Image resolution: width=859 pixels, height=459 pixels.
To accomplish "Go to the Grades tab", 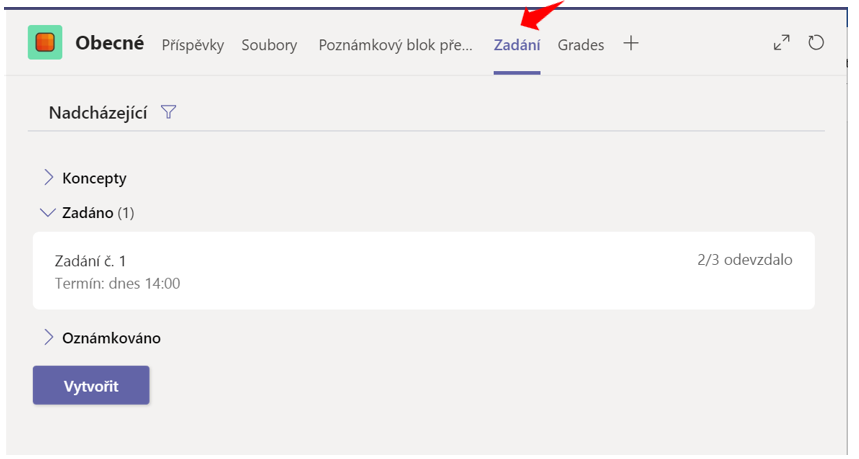I will click(x=581, y=45).
